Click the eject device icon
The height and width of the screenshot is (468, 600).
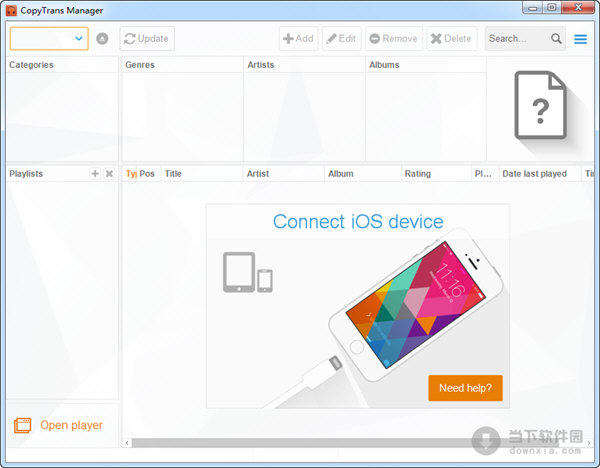[102, 39]
